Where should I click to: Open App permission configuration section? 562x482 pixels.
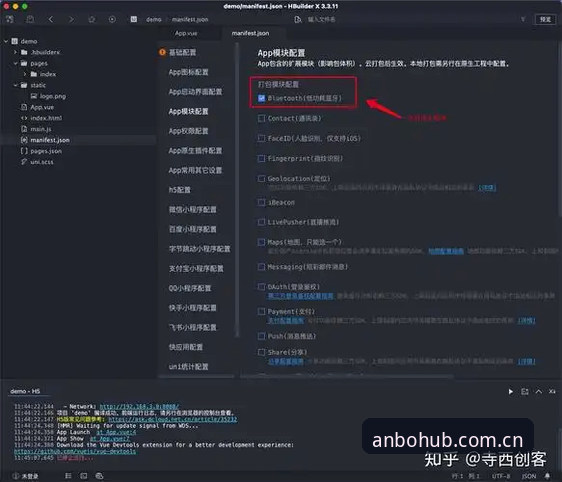189,131
